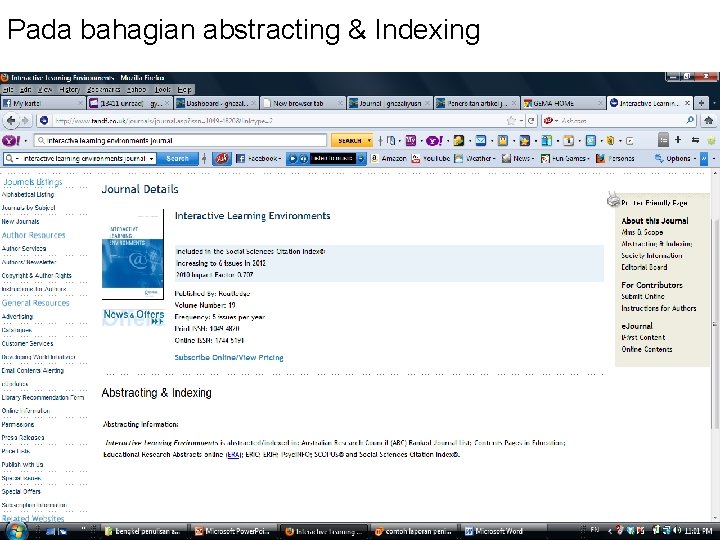
Task: Click the Forward navigation arrow
Action: (x=25, y=121)
